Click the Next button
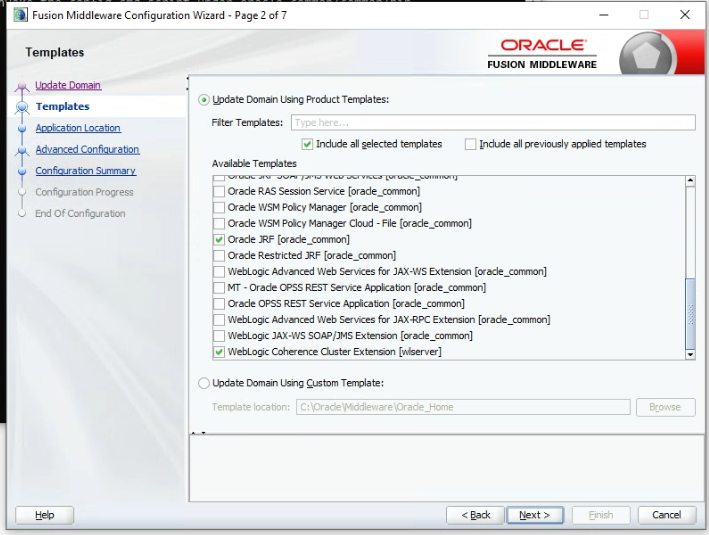709x535 pixels. point(535,515)
